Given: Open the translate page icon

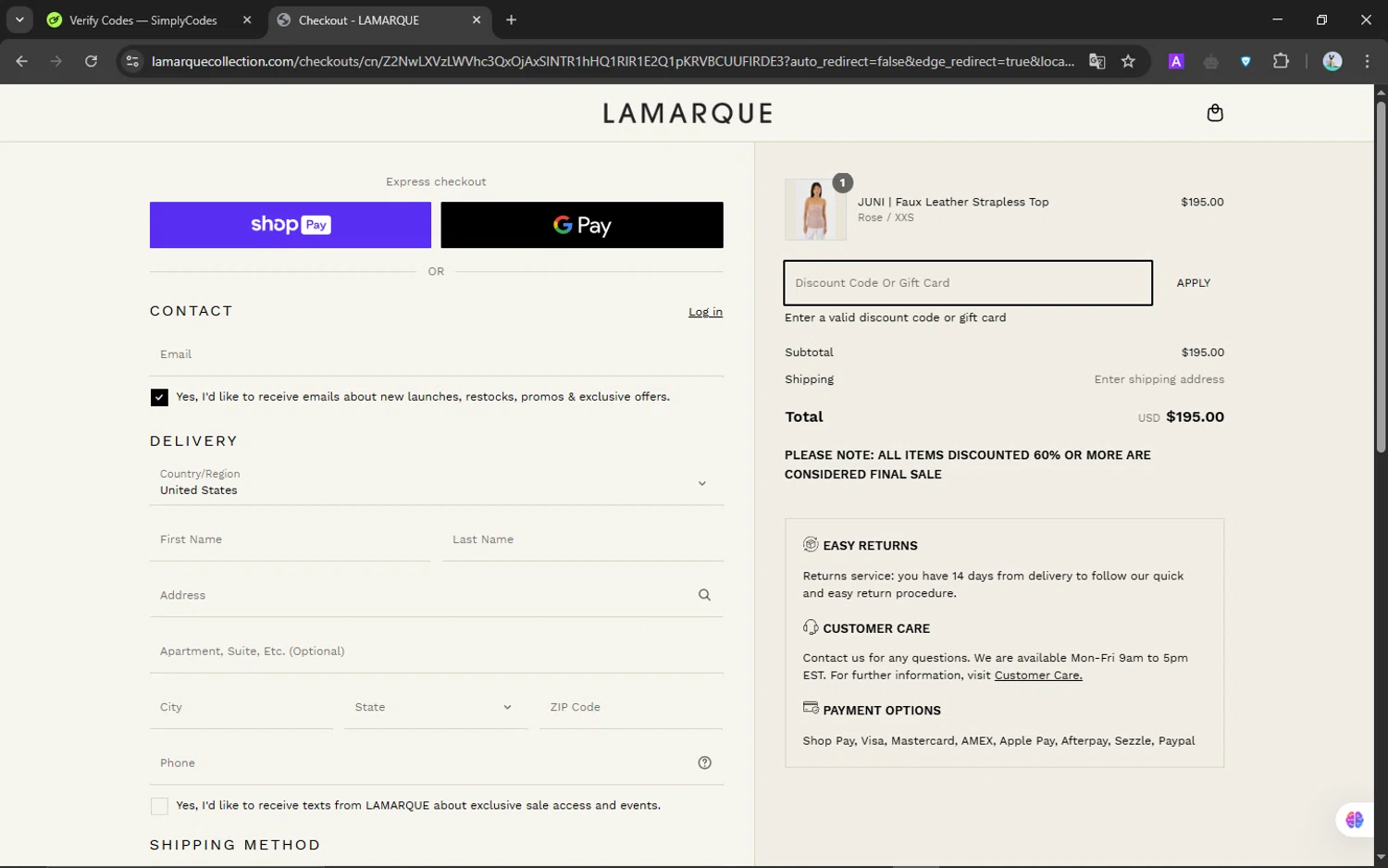Looking at the screenshot, I should 1097,61.
